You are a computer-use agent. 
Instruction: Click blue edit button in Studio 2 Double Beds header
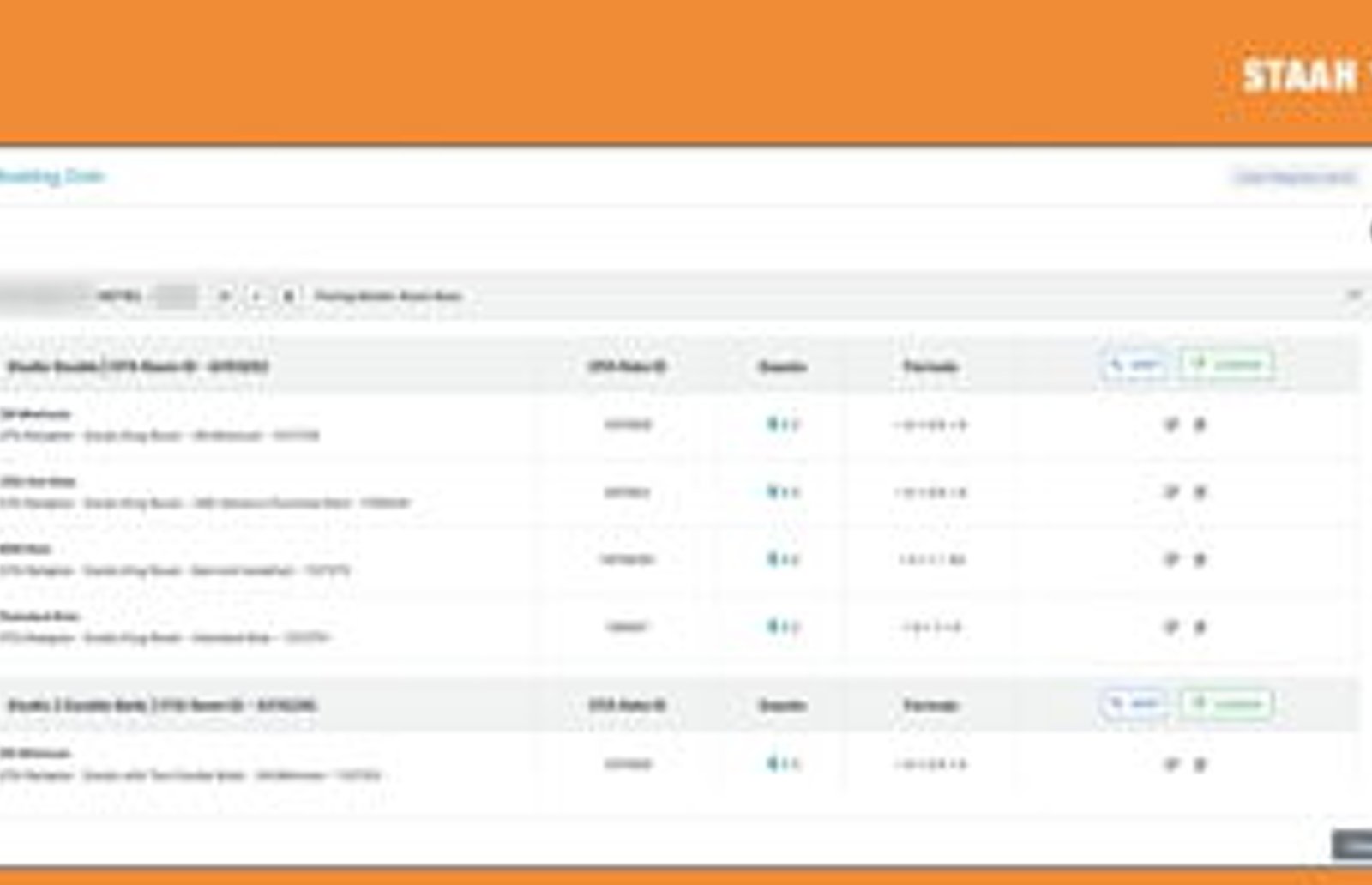1134,704
